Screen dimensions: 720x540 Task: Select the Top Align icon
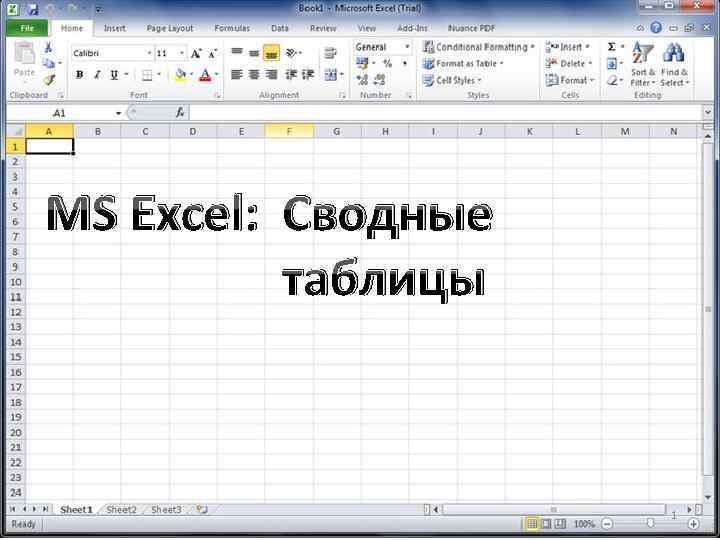(x=237, y=52)
